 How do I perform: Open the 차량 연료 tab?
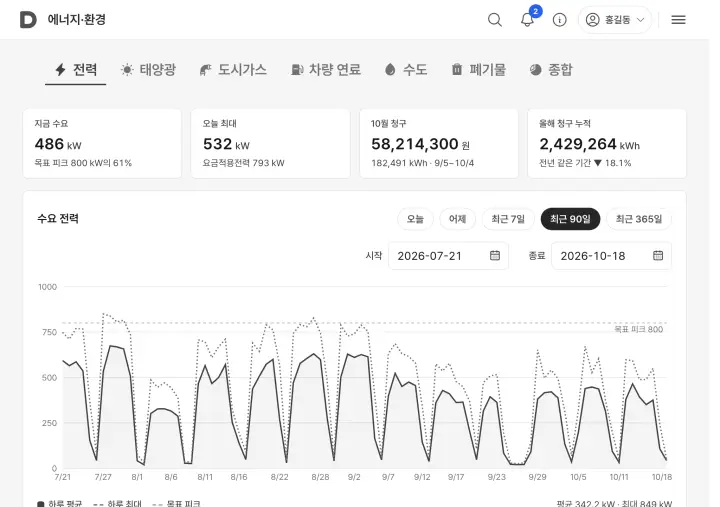pos(326,70)
